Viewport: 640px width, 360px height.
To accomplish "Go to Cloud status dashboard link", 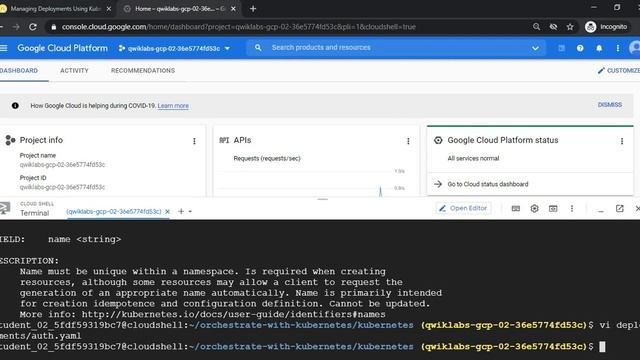I will 488,184.
